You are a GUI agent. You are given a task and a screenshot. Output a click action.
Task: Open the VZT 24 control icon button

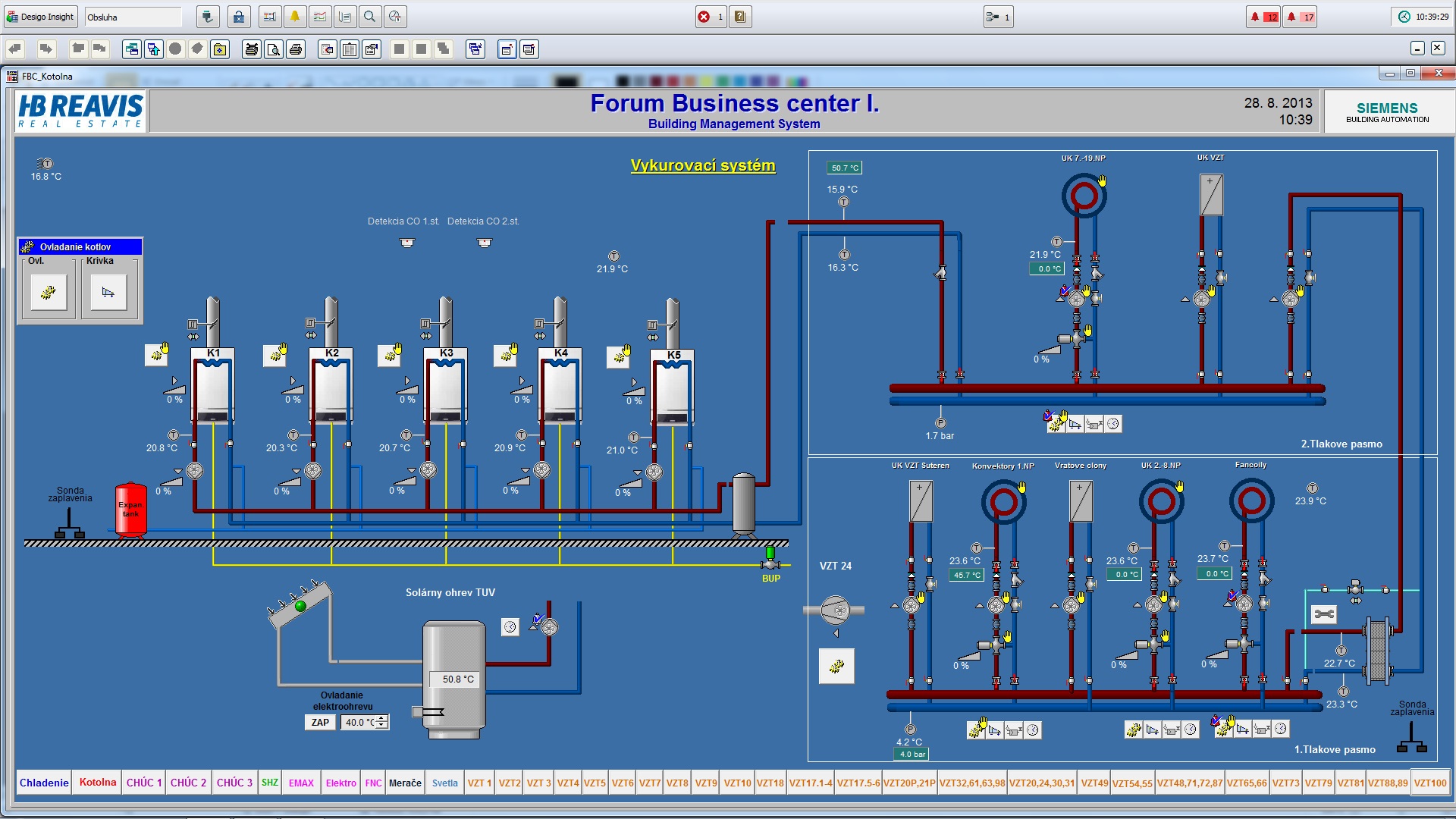(x=836, y=666)
